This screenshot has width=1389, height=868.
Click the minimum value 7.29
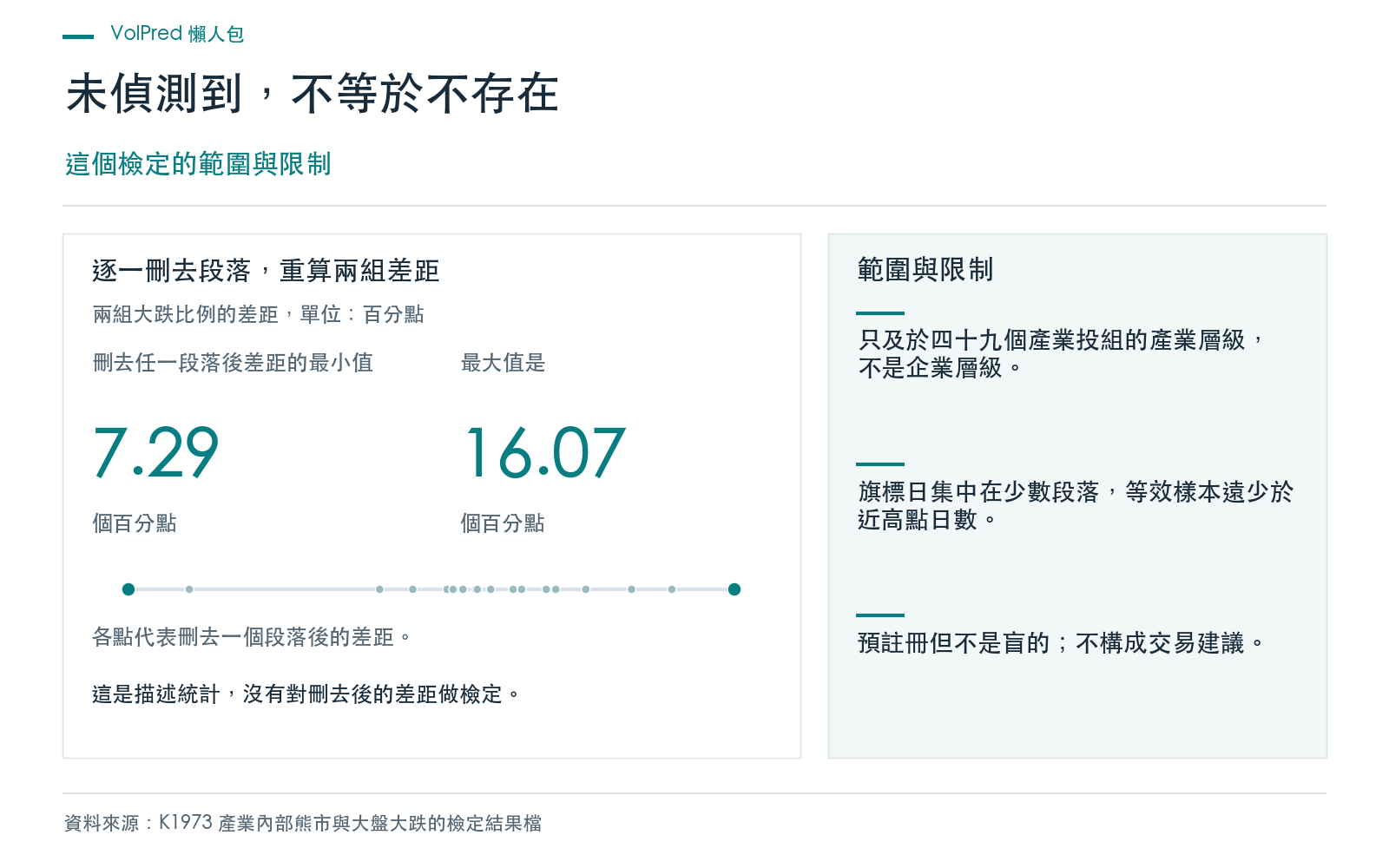pos(156,453)
